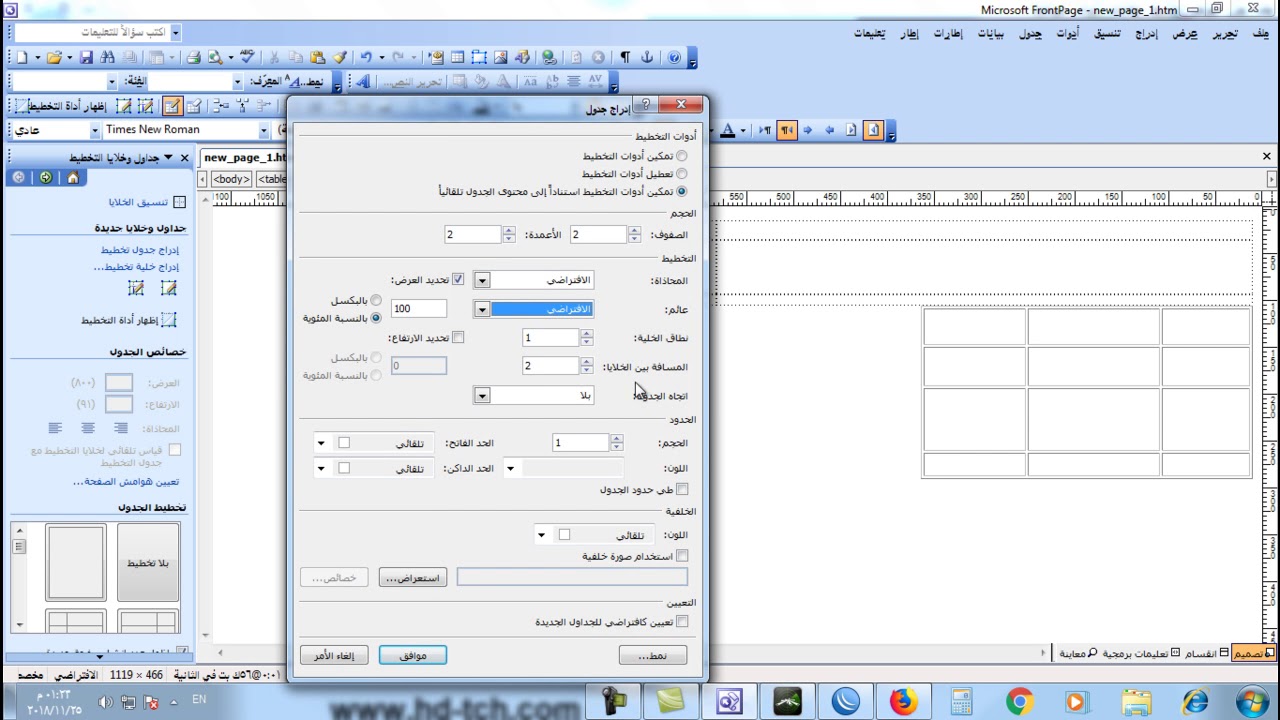Image resolution: width=1280 pixels, height=720 pixels.
Task: Click the Font Color A icon
Action: point(728,130)
